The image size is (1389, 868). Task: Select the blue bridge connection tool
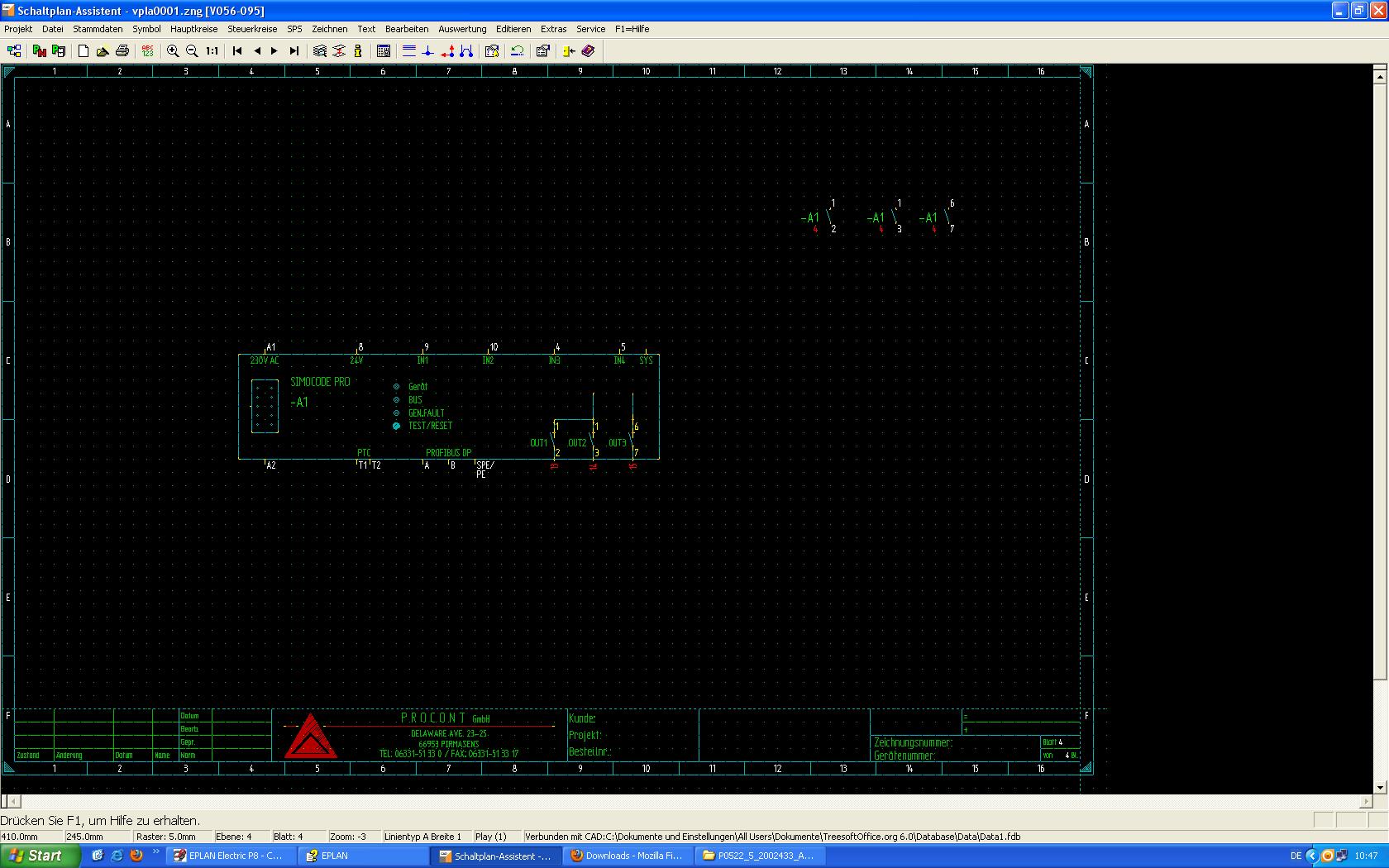tap(466, 51)
